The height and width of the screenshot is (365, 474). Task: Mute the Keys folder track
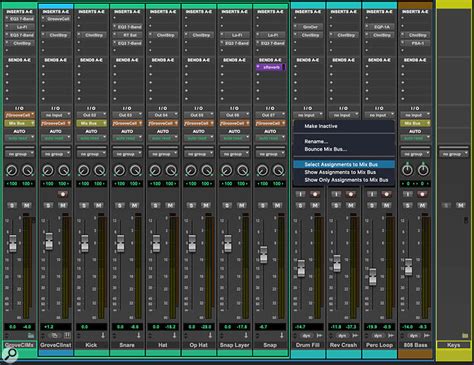point(460,205)
